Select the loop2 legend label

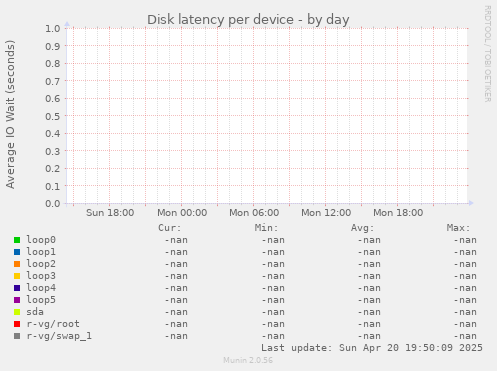pyautogui.click(x=41, y=264)
